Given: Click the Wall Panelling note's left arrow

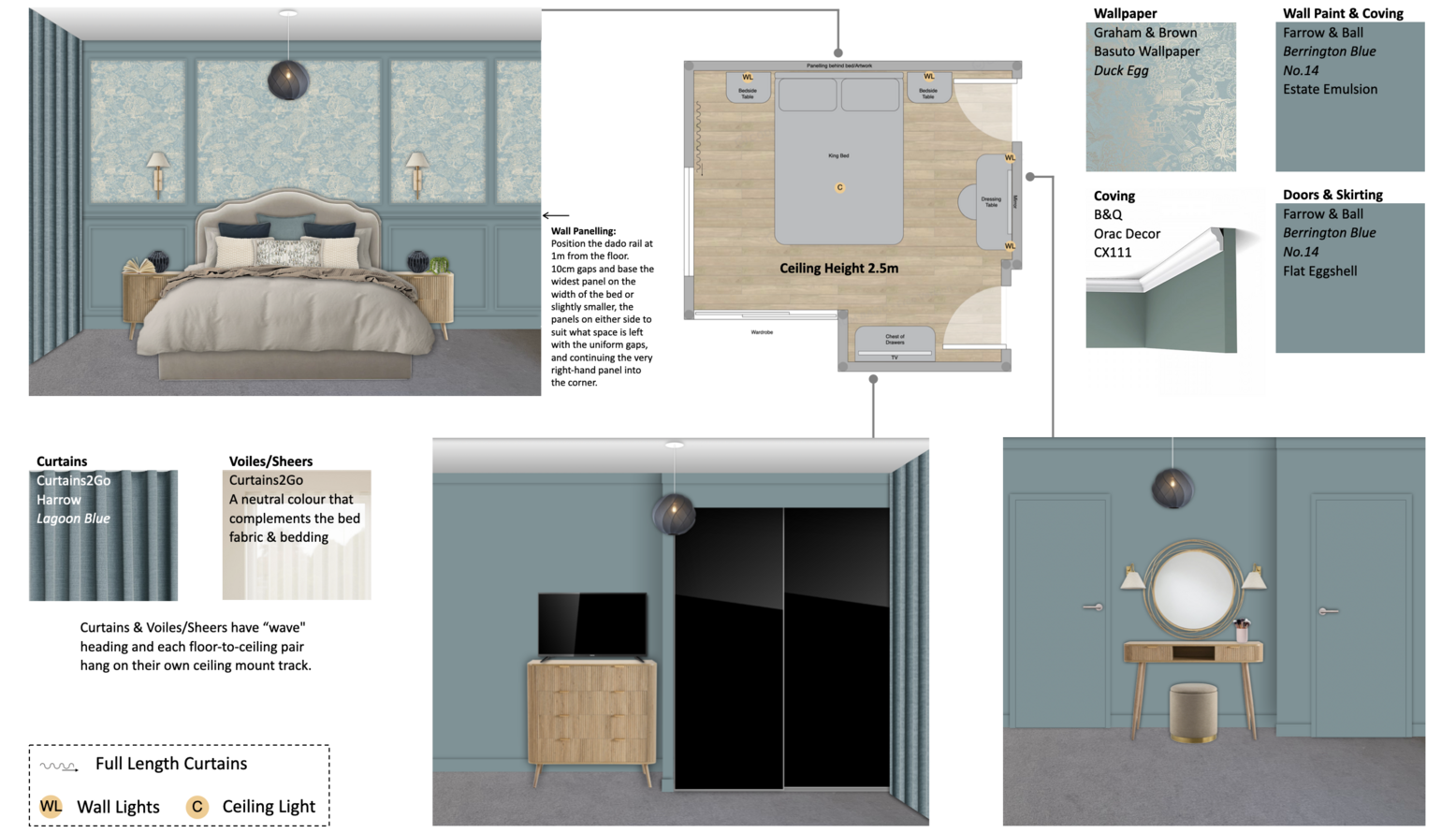Looking at the screenshot, I should click(556, 215).
